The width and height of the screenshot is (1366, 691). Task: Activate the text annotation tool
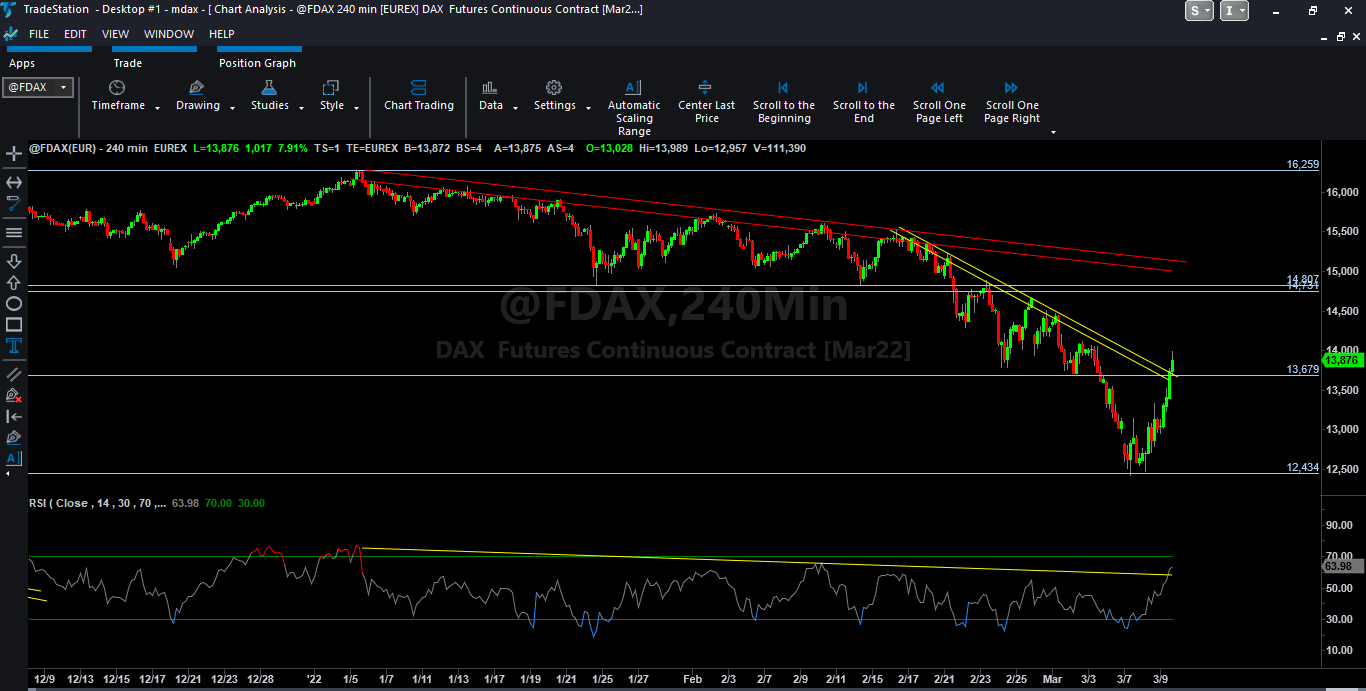tap(14, 346)
